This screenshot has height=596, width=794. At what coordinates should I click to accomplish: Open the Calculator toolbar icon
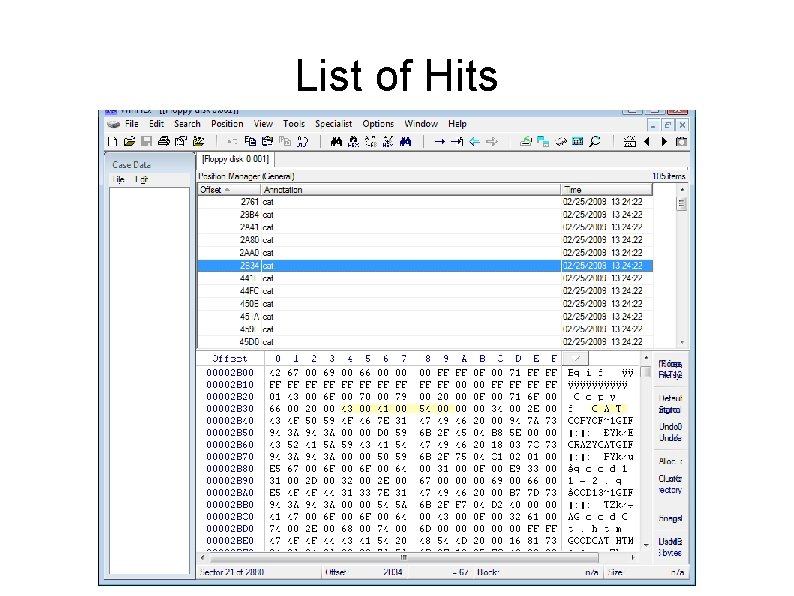578,141
